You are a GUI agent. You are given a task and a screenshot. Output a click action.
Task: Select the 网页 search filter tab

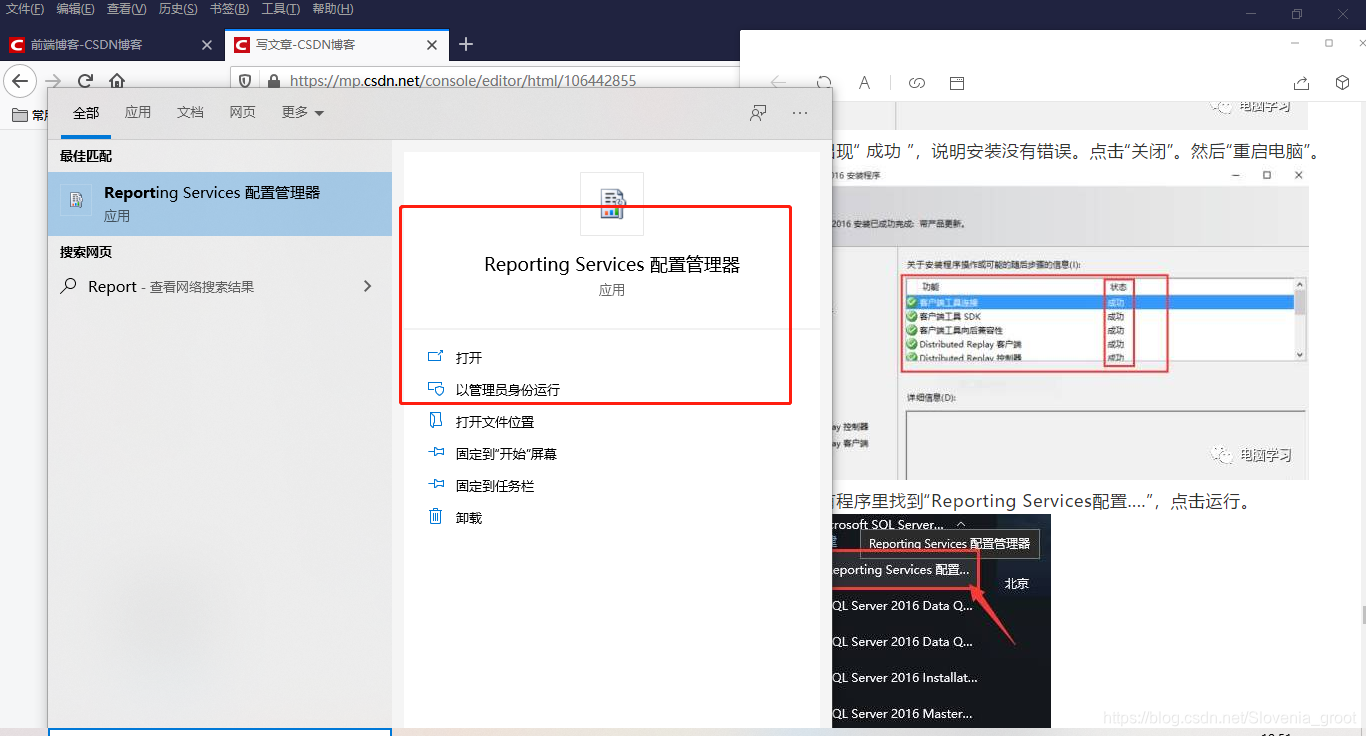[243, 113]
